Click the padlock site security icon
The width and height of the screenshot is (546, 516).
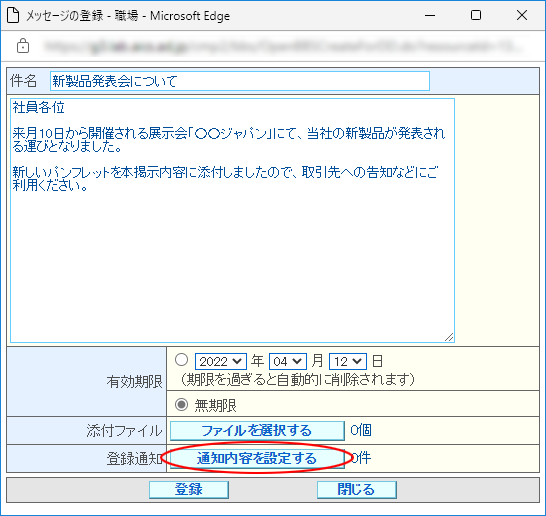23,46
